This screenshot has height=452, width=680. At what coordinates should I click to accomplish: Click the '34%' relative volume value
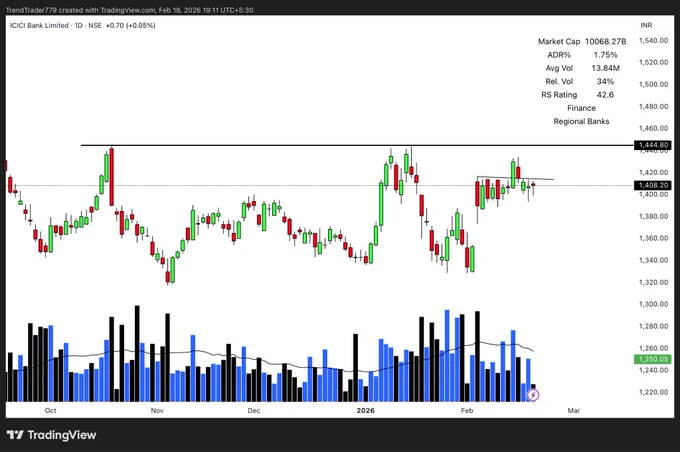[x=605, y=82]
